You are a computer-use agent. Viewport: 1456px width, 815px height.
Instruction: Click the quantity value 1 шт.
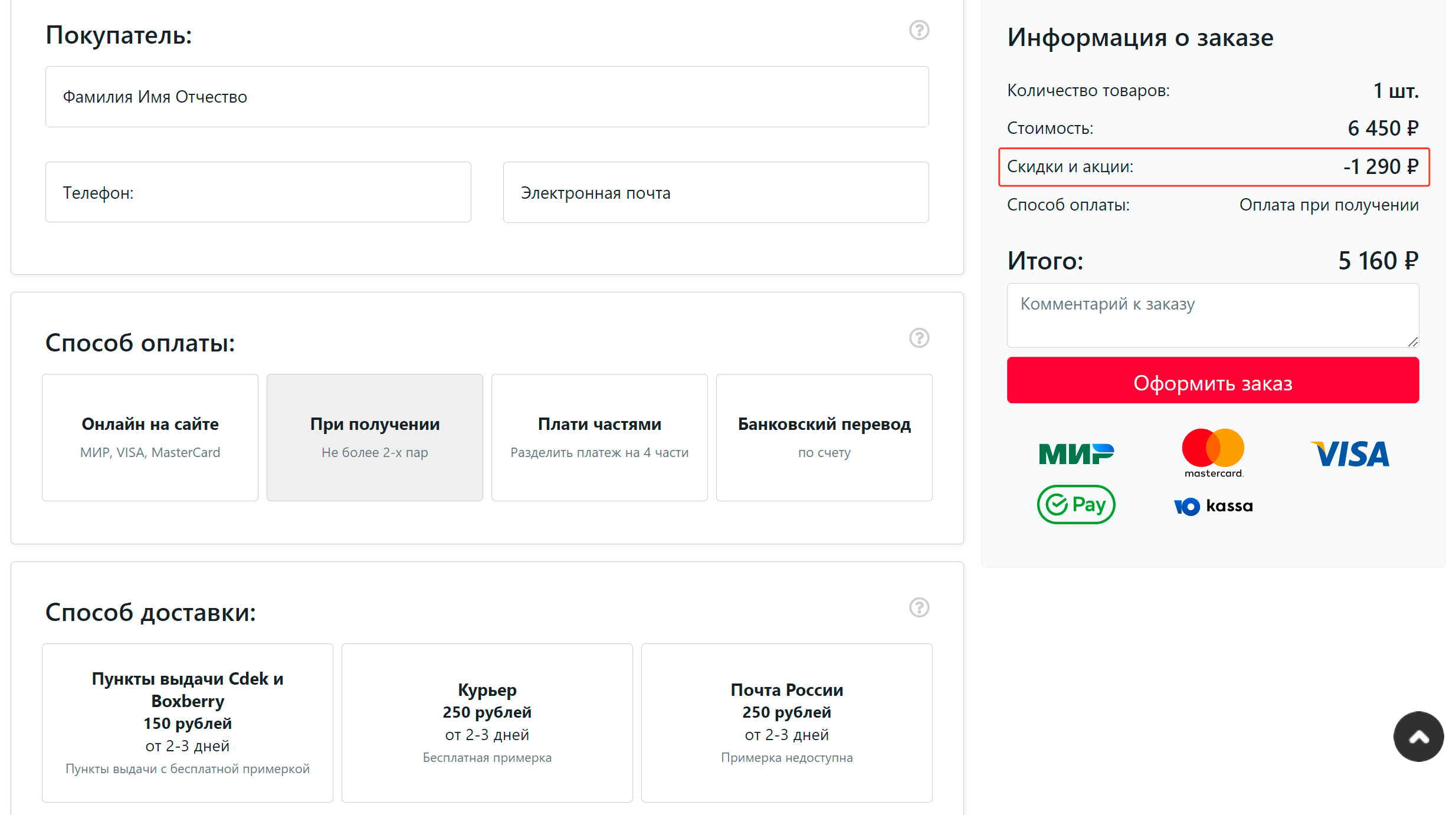pyautogui.click(x=1396, y=91)
